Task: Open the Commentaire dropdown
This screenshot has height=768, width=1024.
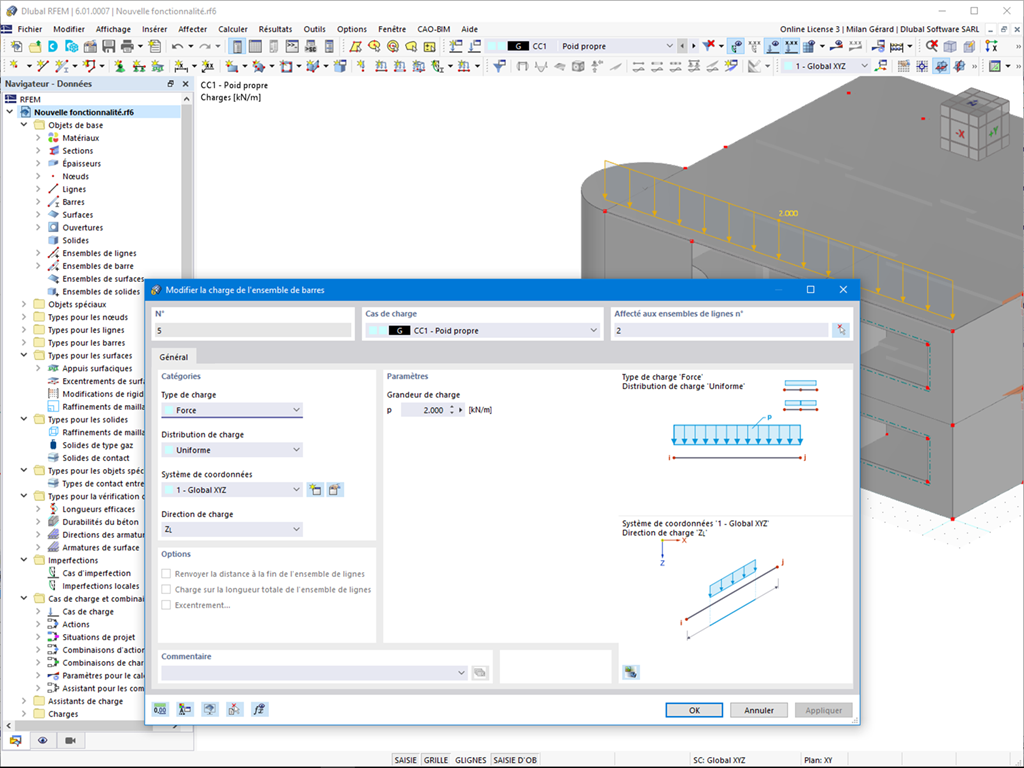Action: coord(314,673)
